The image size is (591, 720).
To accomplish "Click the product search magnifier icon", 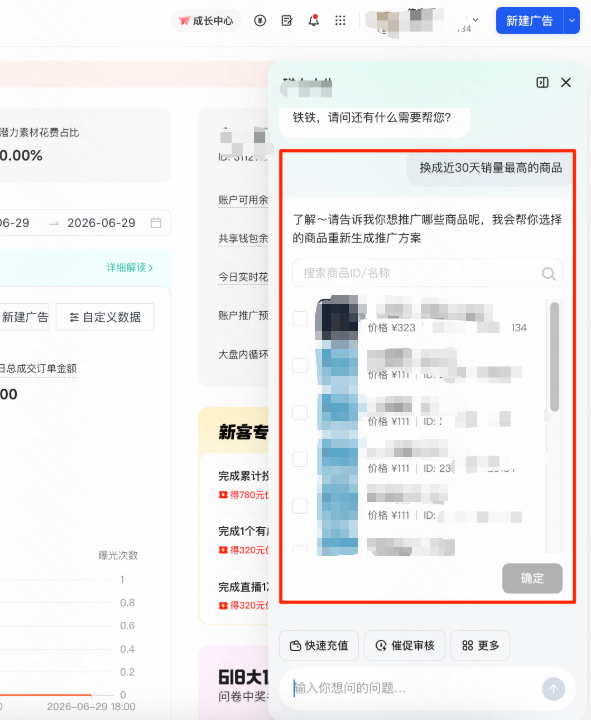I will 548,274.
